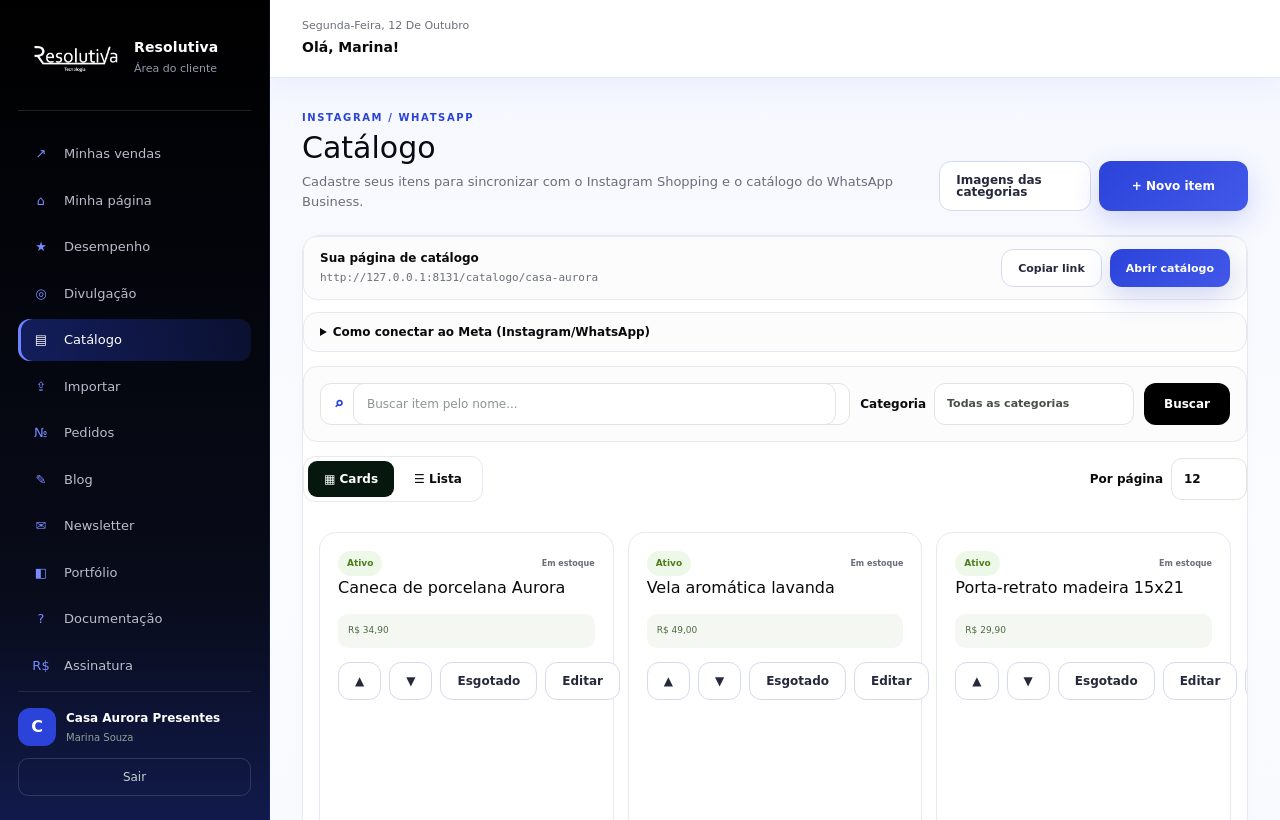This screenshot has width=1280, height=820.
Task: Click the Buscar button
Action: tap(1187, 404)
